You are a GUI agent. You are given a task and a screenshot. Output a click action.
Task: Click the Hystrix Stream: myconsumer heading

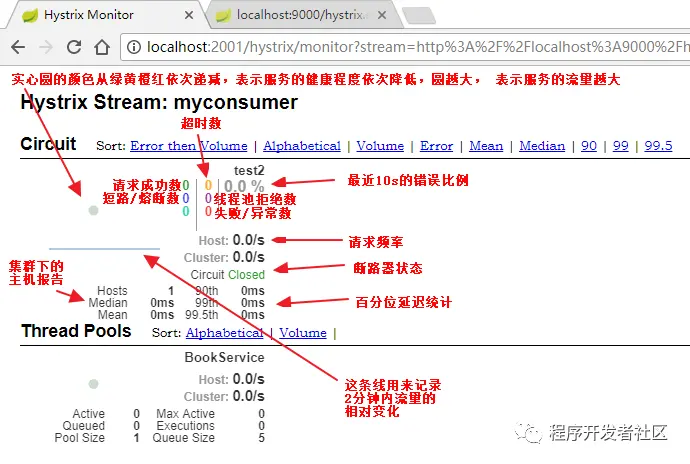pos(159,103)
